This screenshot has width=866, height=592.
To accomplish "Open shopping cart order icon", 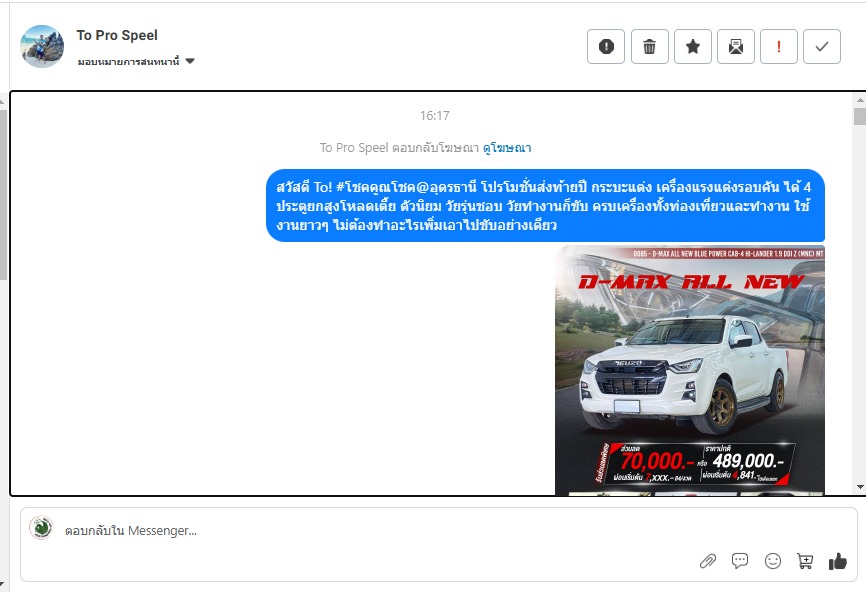I will pos(805,561).
